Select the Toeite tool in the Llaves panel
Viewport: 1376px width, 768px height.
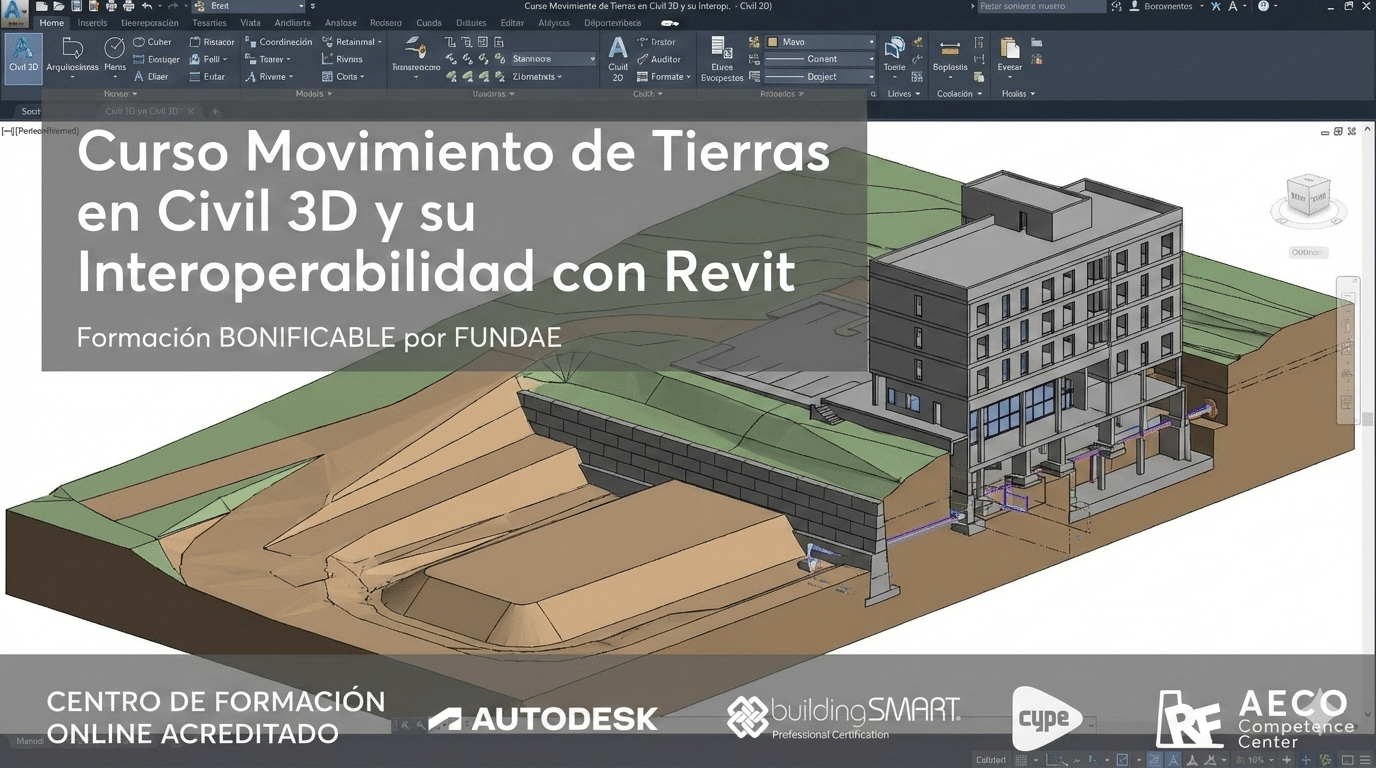coord(895,50)
